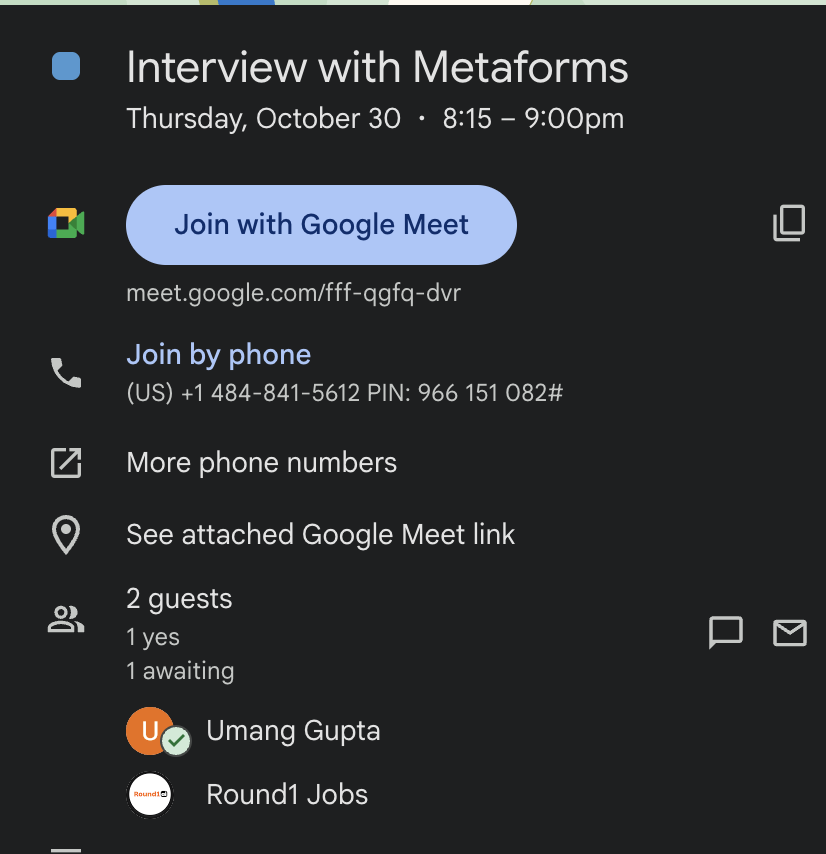Expand the 1 awaiting guest status
The width and height of the screenshot is (826, 854).
180,670
